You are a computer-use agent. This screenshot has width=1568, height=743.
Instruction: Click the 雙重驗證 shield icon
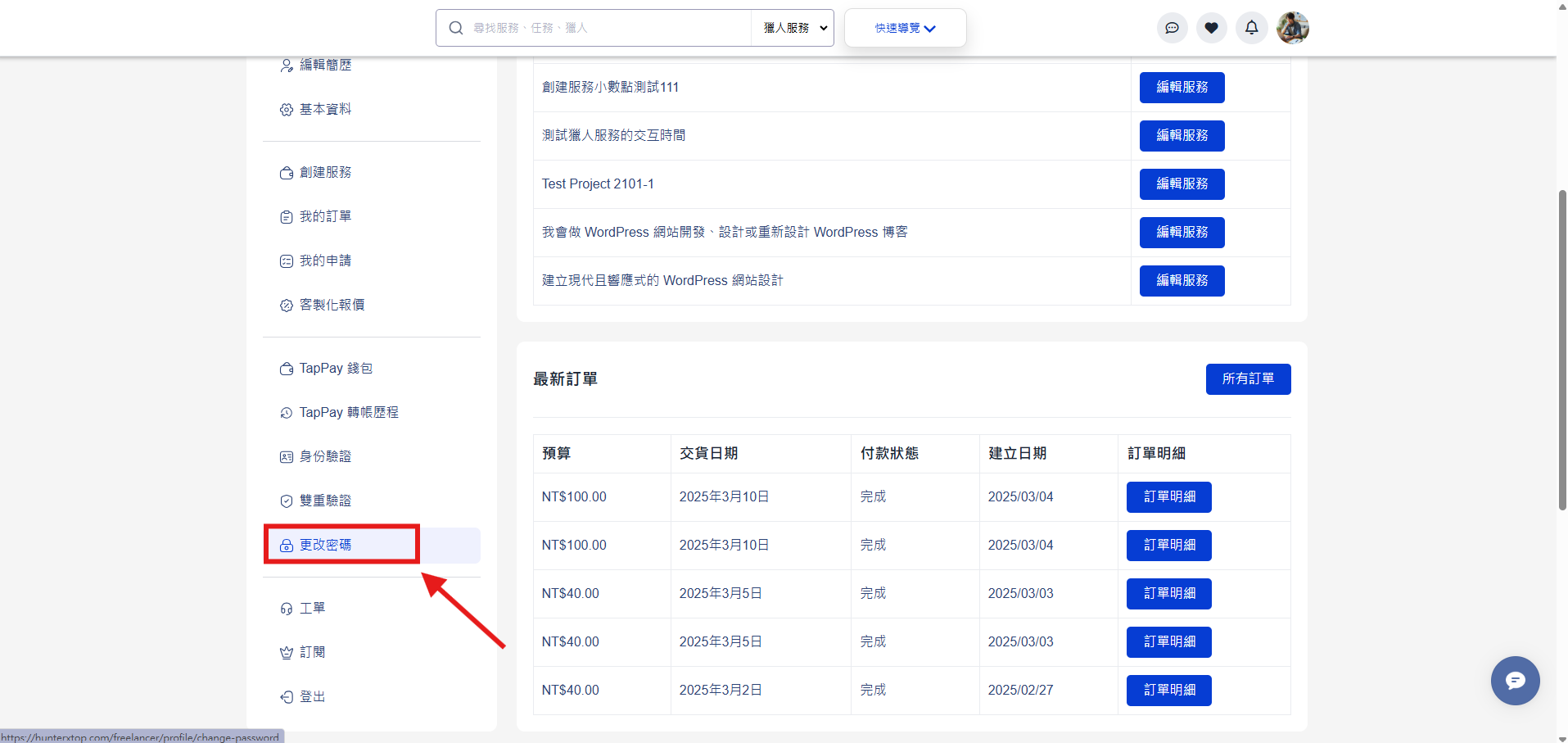[x=287, y=501]
